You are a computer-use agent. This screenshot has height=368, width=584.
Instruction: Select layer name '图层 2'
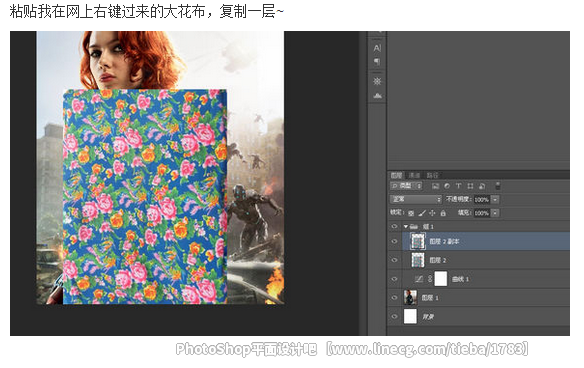coord(438,260)
